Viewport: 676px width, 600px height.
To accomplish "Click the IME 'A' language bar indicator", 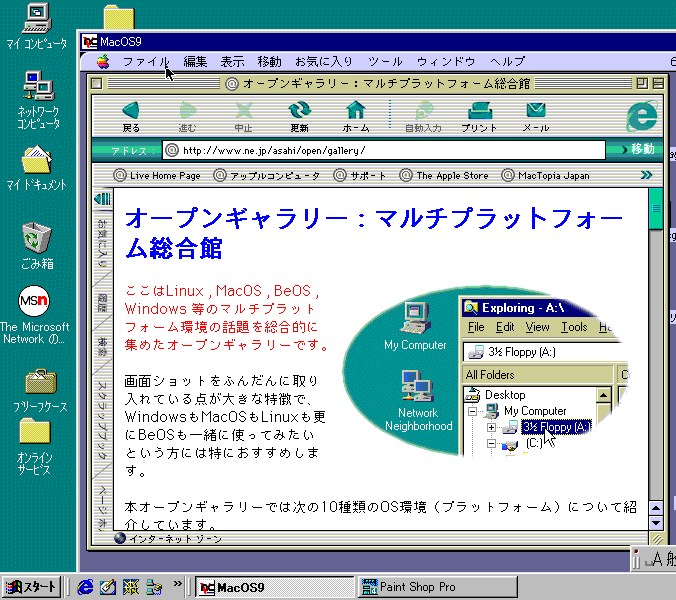I will coord(656,559).
